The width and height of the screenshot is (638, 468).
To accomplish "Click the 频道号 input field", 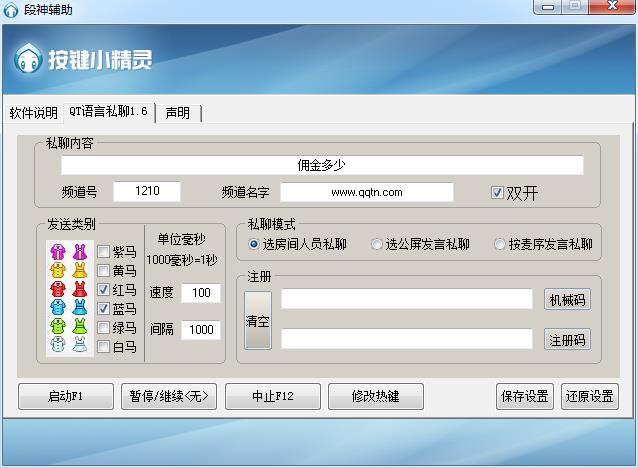I will coord(147,191).
